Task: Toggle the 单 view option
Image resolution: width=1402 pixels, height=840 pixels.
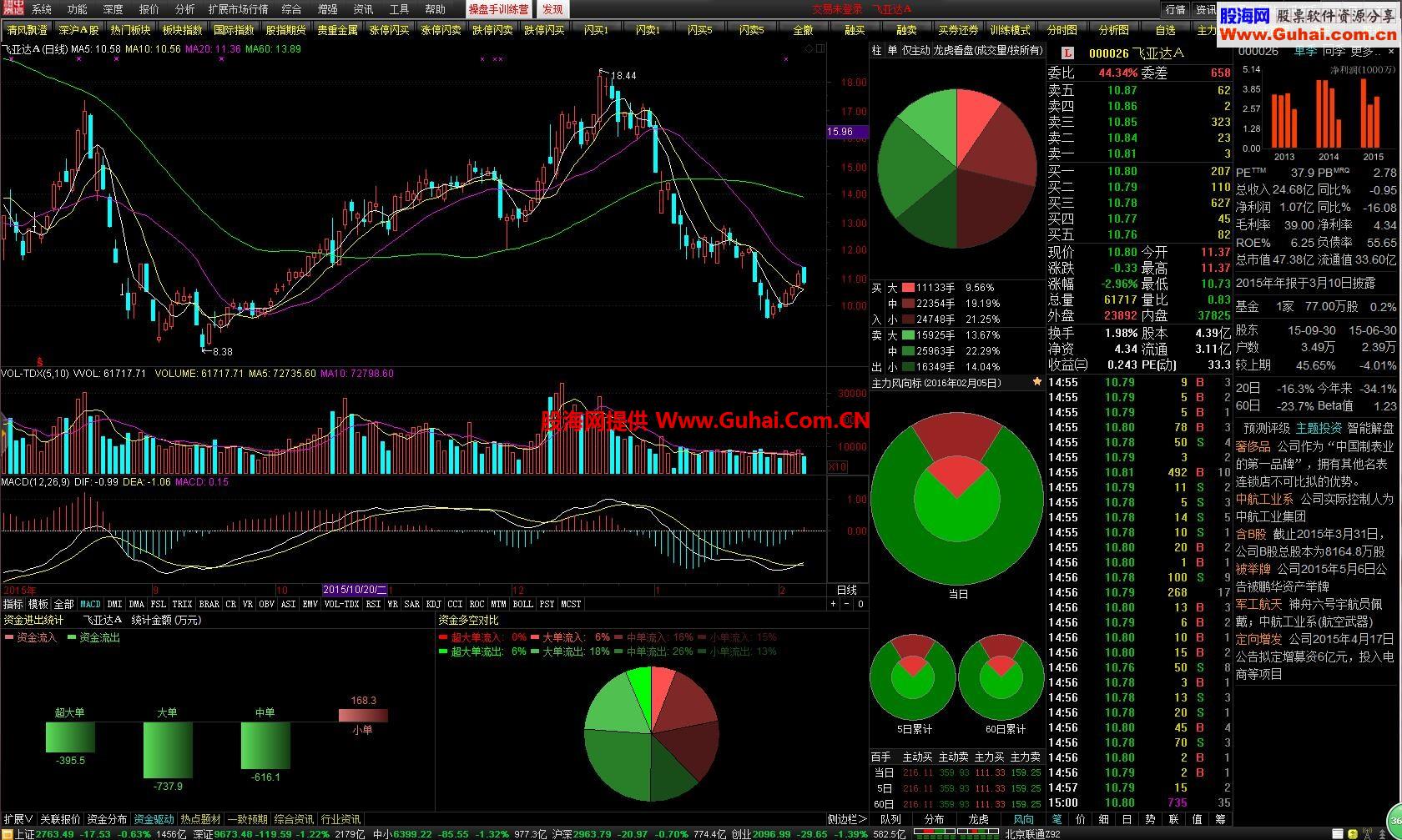Action: 891,50
